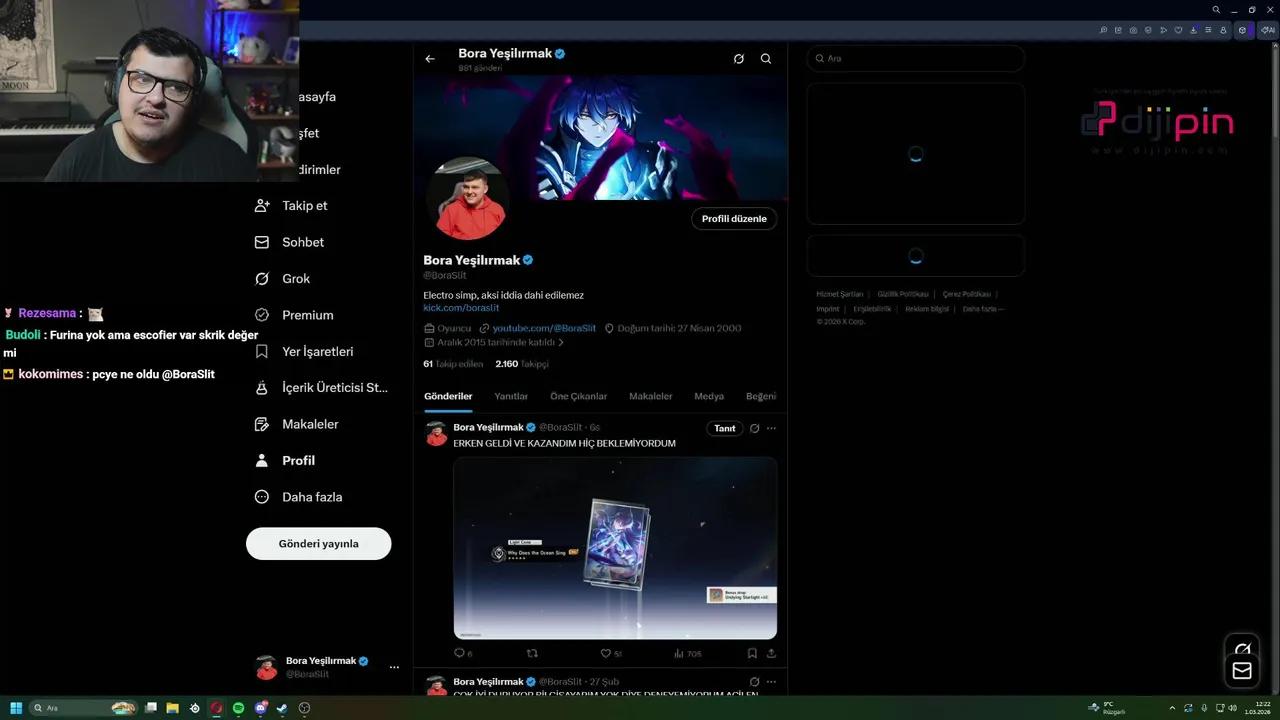Viewport: 1280px width, 720px height.
Task: Open the kick.com/boraslit link
Action: tap(461, 308)
